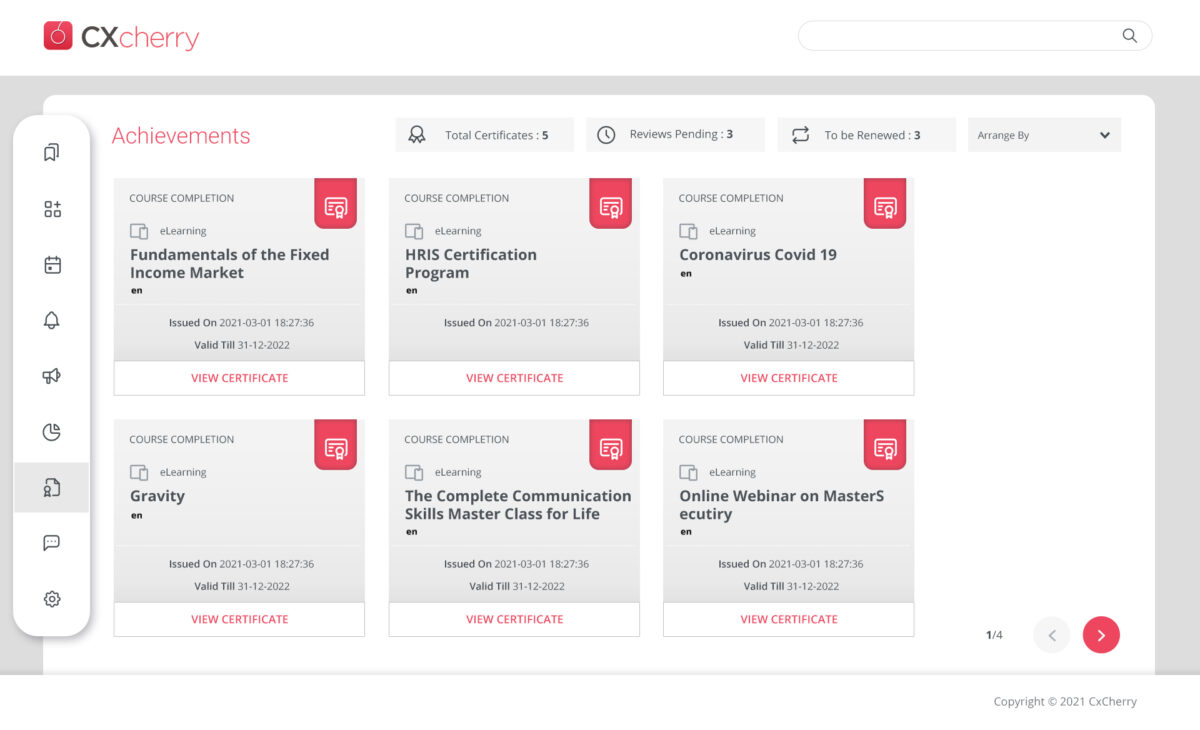Image resolution: width=1200 pixels, height=730 pixels.
Task: Open the chat messages sidebar icon
Action: (x=52, y=543)
